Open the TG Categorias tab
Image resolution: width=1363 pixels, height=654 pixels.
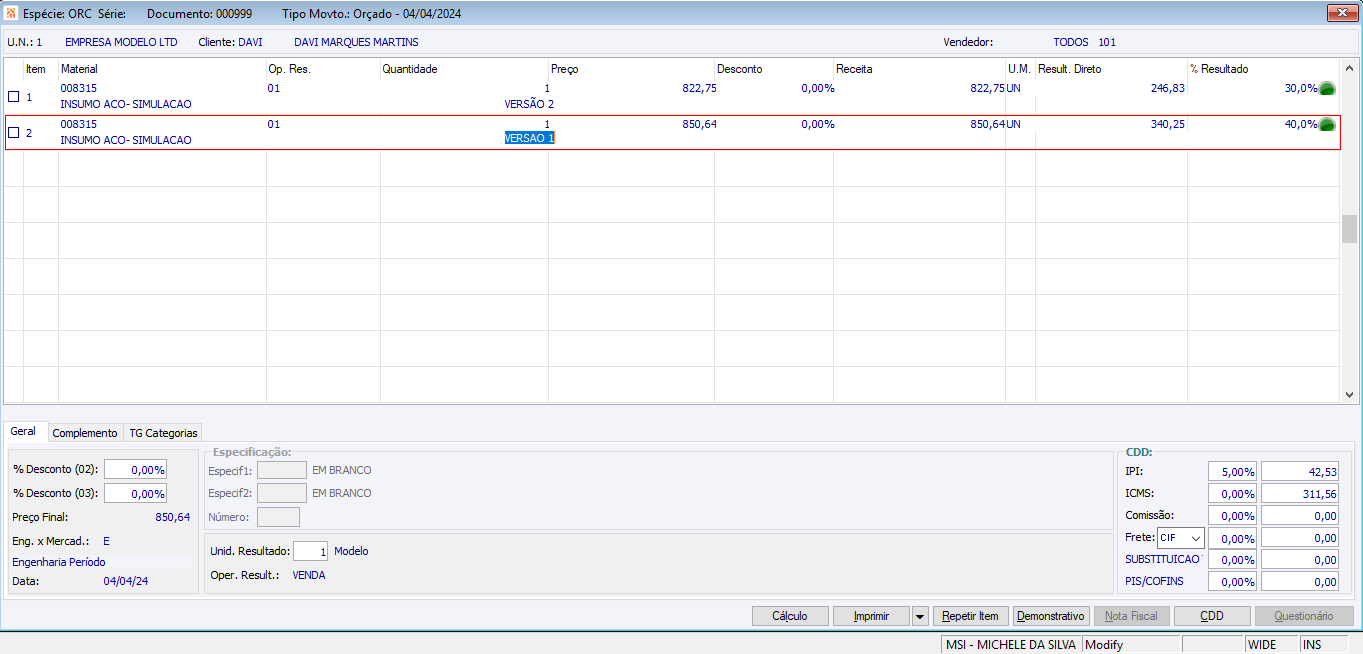click(x=163, y=433)
